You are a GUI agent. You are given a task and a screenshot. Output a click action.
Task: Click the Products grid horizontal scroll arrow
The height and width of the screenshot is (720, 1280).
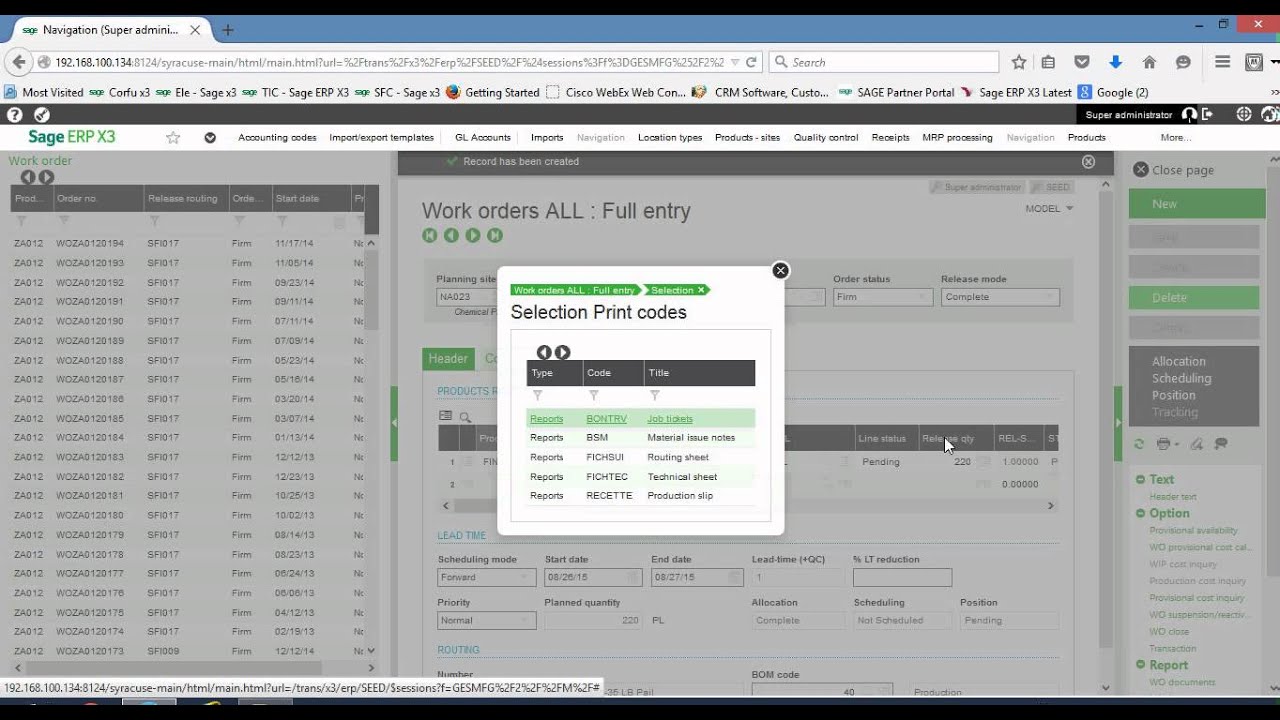pos(1050,506)
